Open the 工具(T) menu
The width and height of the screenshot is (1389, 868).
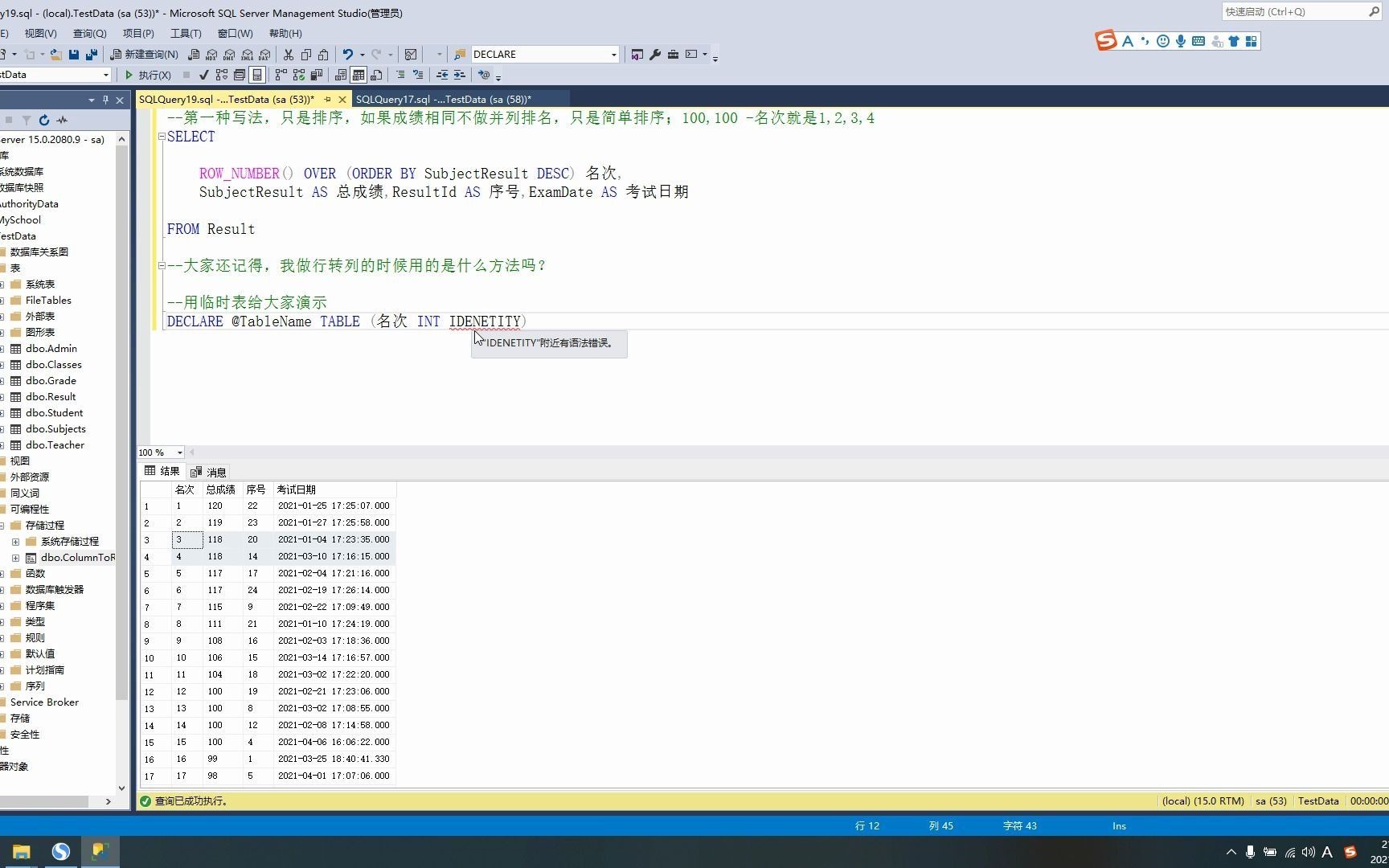(x=186, y=33)
